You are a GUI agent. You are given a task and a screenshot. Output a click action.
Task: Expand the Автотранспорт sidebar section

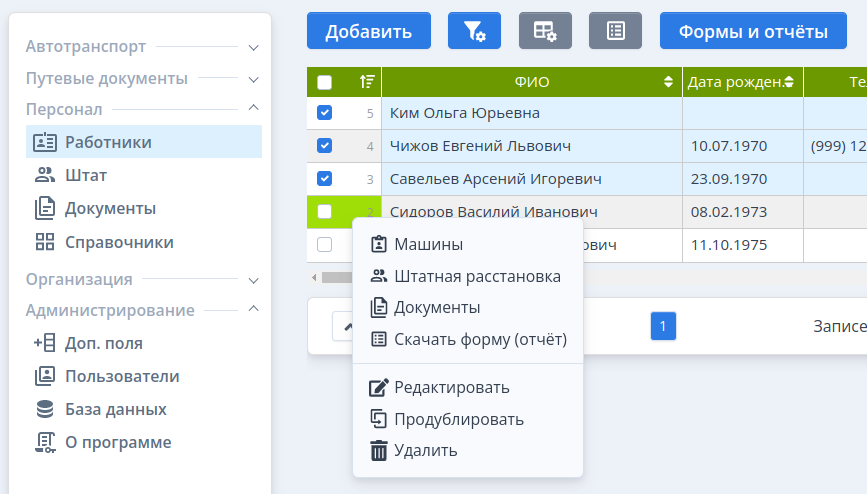pos(253,47)
